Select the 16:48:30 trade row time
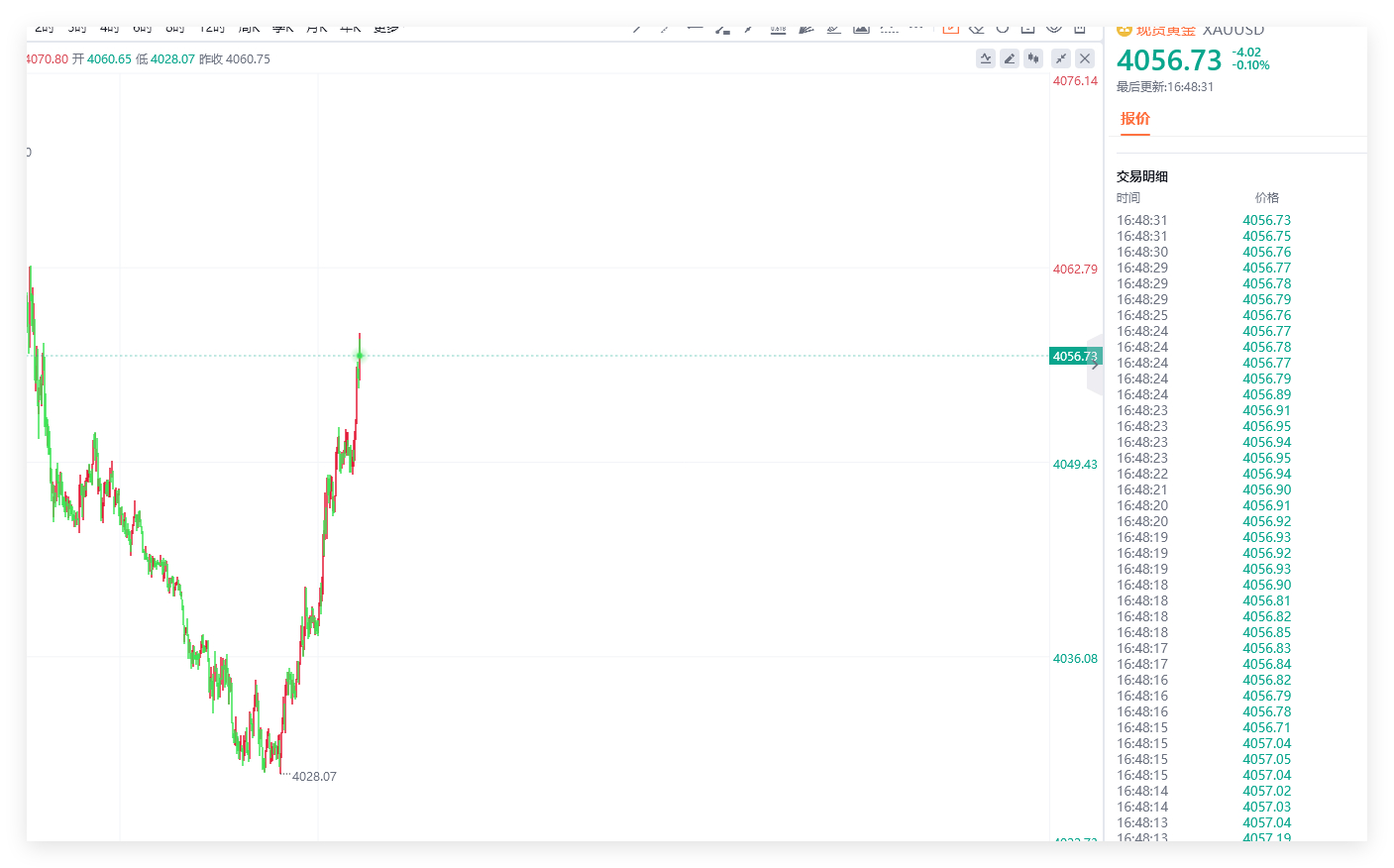The width and height of the screenshot is (1394, 868). point(1142,253)
